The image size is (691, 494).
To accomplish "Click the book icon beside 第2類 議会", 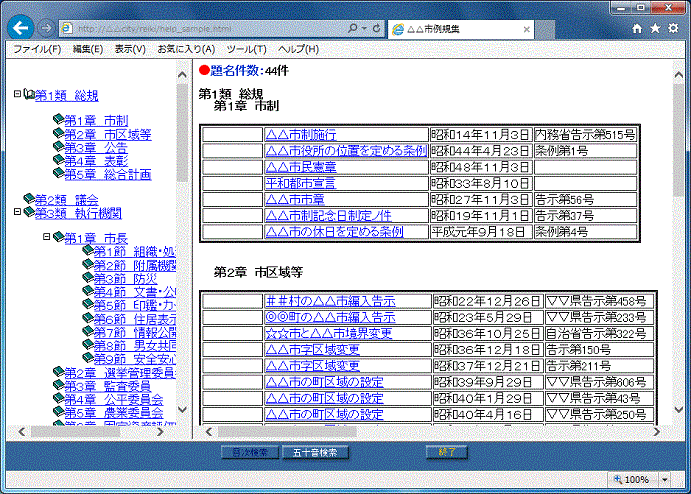I will point(28,198).
